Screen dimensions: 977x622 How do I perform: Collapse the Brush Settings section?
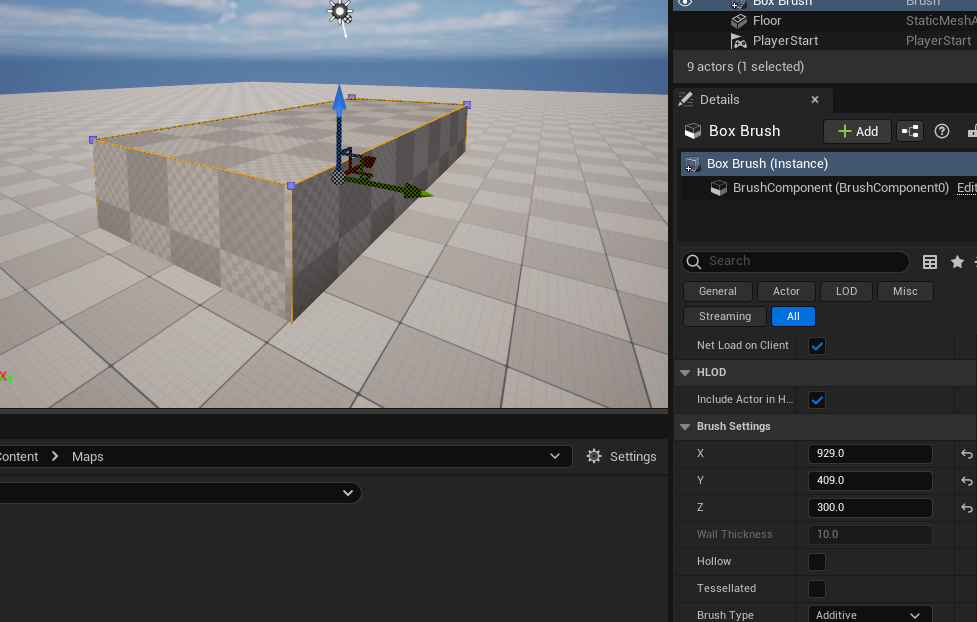[x=685, y=427]
